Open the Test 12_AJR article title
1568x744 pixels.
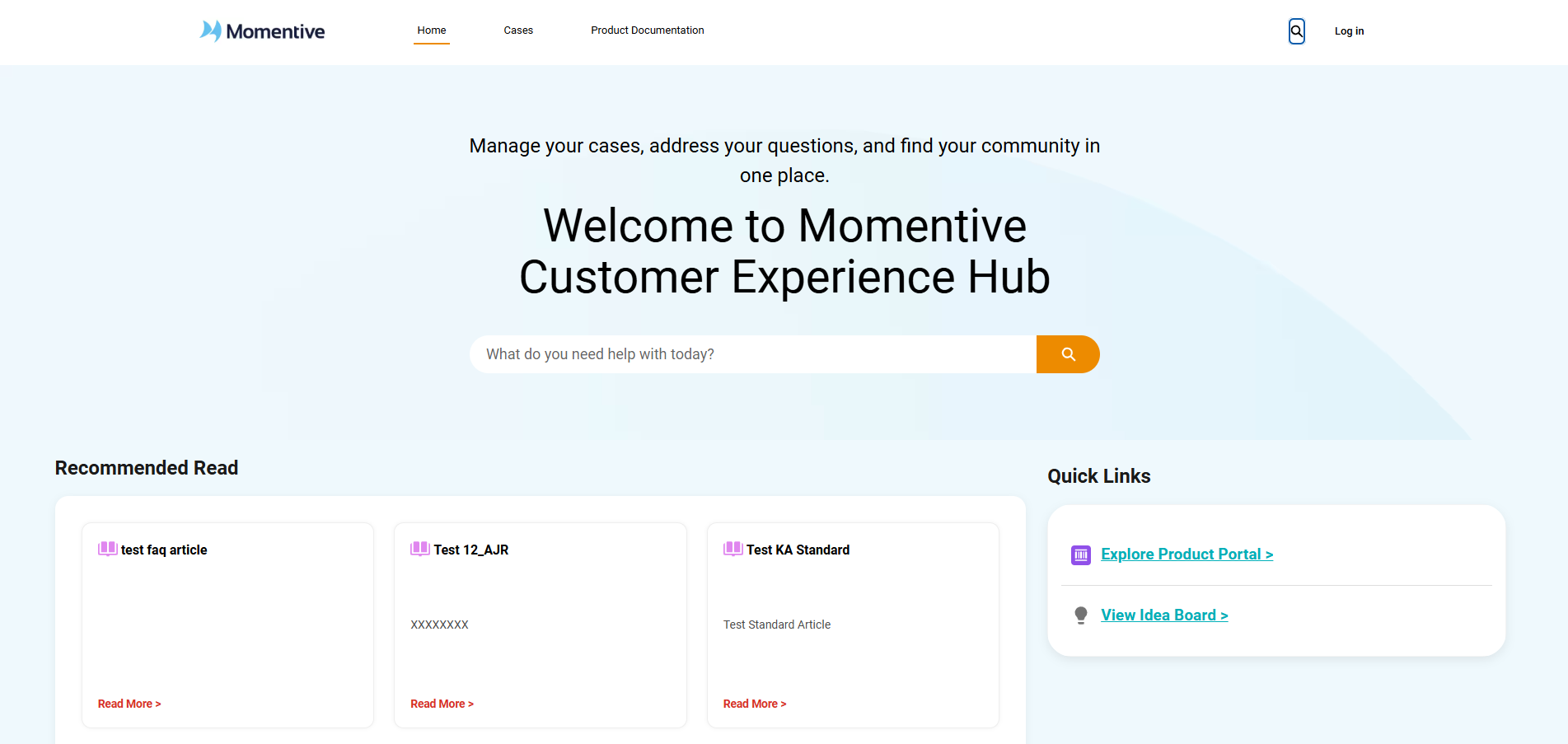(471, 550)
